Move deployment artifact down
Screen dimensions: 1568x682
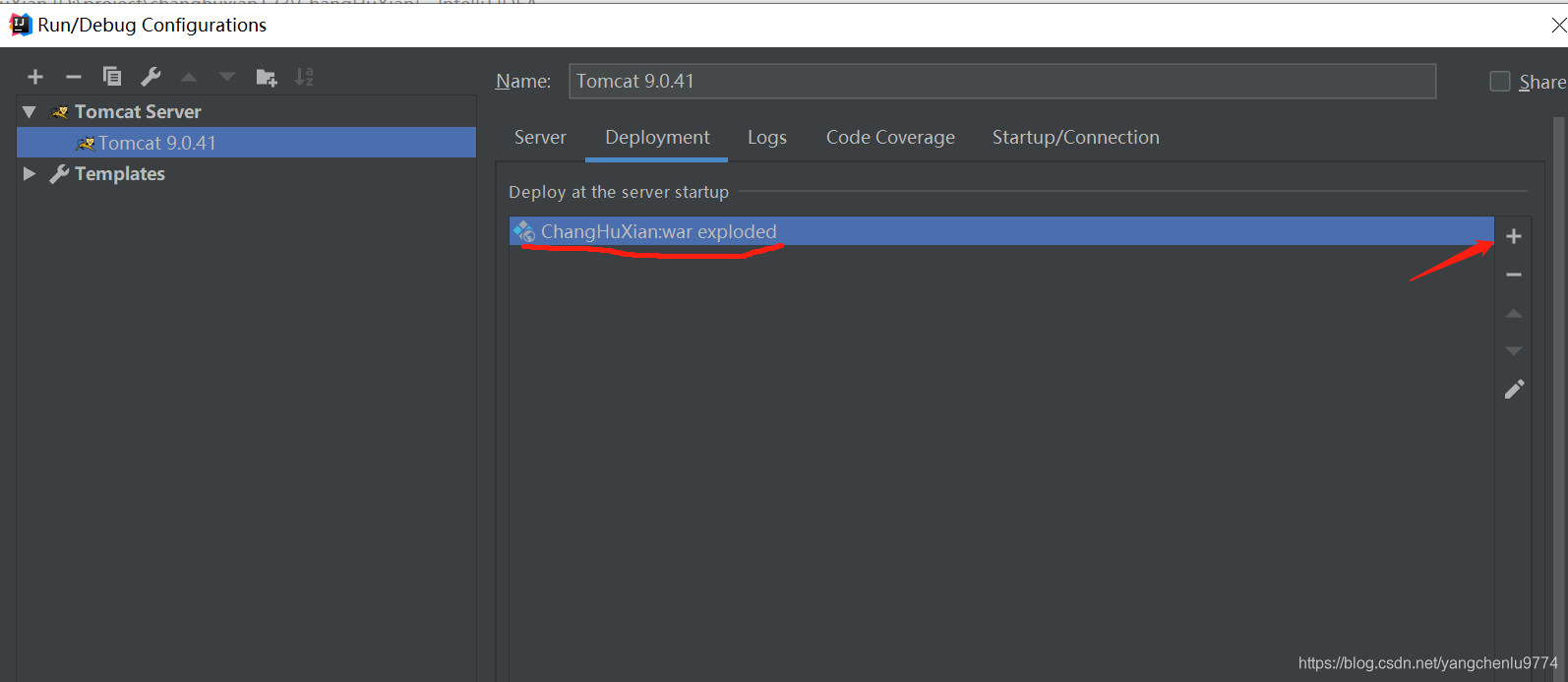1514,351
